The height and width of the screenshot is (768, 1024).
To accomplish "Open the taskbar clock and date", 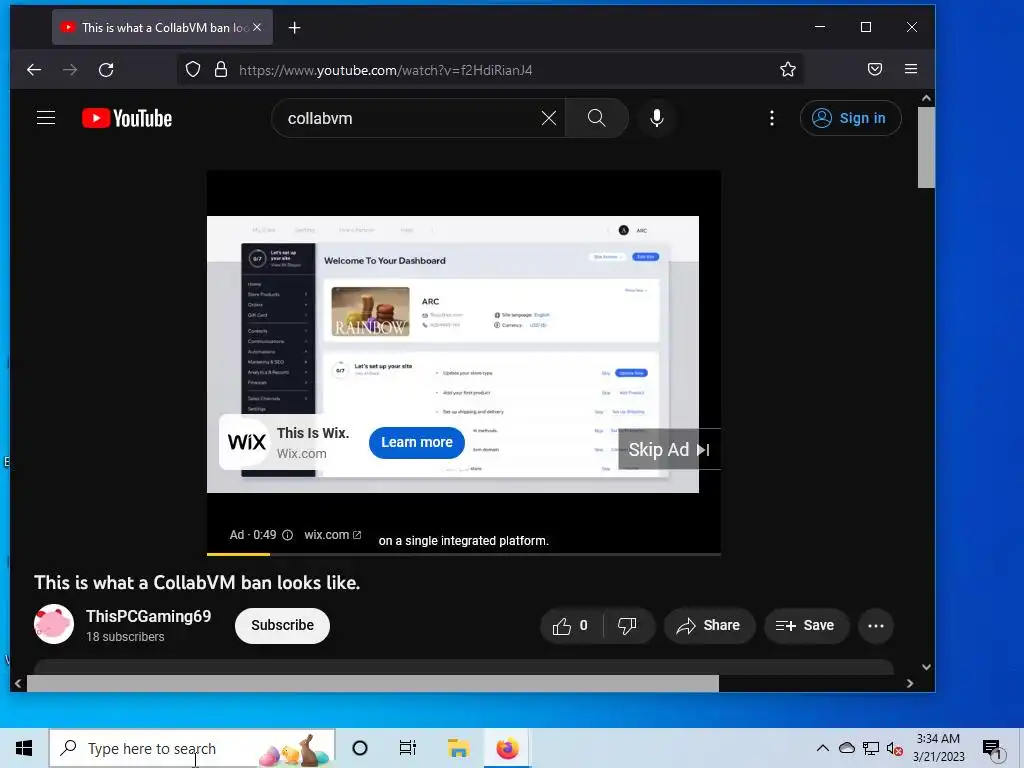I will [x=938, y=748].
